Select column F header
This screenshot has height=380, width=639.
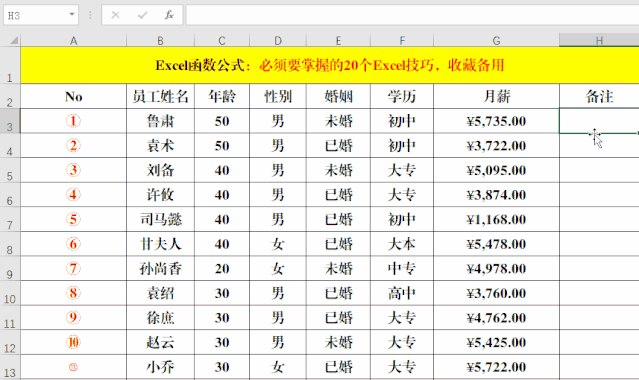[x=402, y=40]
